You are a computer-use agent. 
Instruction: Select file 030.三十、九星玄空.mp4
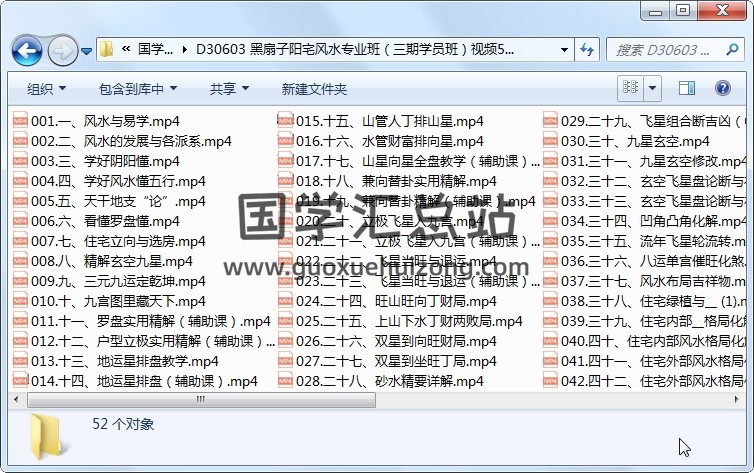click(x=627, y=141)
